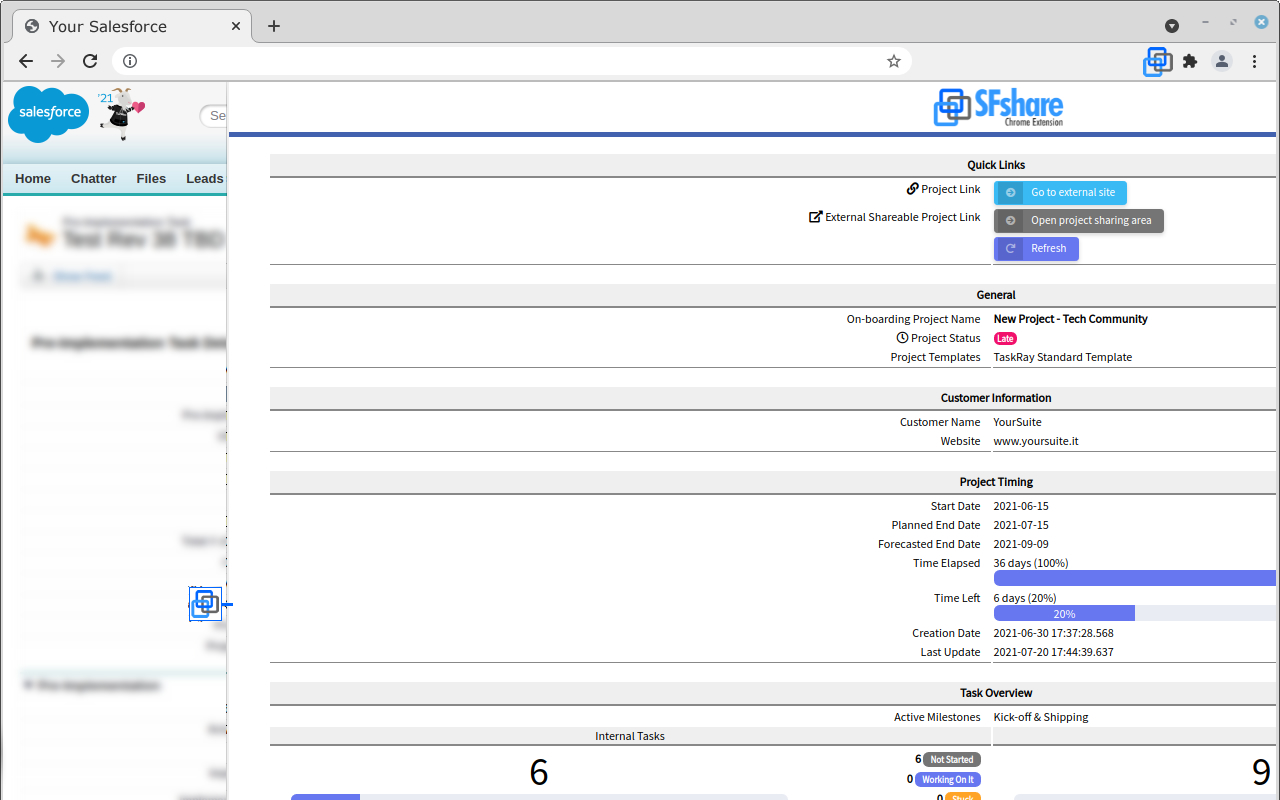View site information icon in address bar
This screenshot has height=800, width=1280.
click(129, 61)
